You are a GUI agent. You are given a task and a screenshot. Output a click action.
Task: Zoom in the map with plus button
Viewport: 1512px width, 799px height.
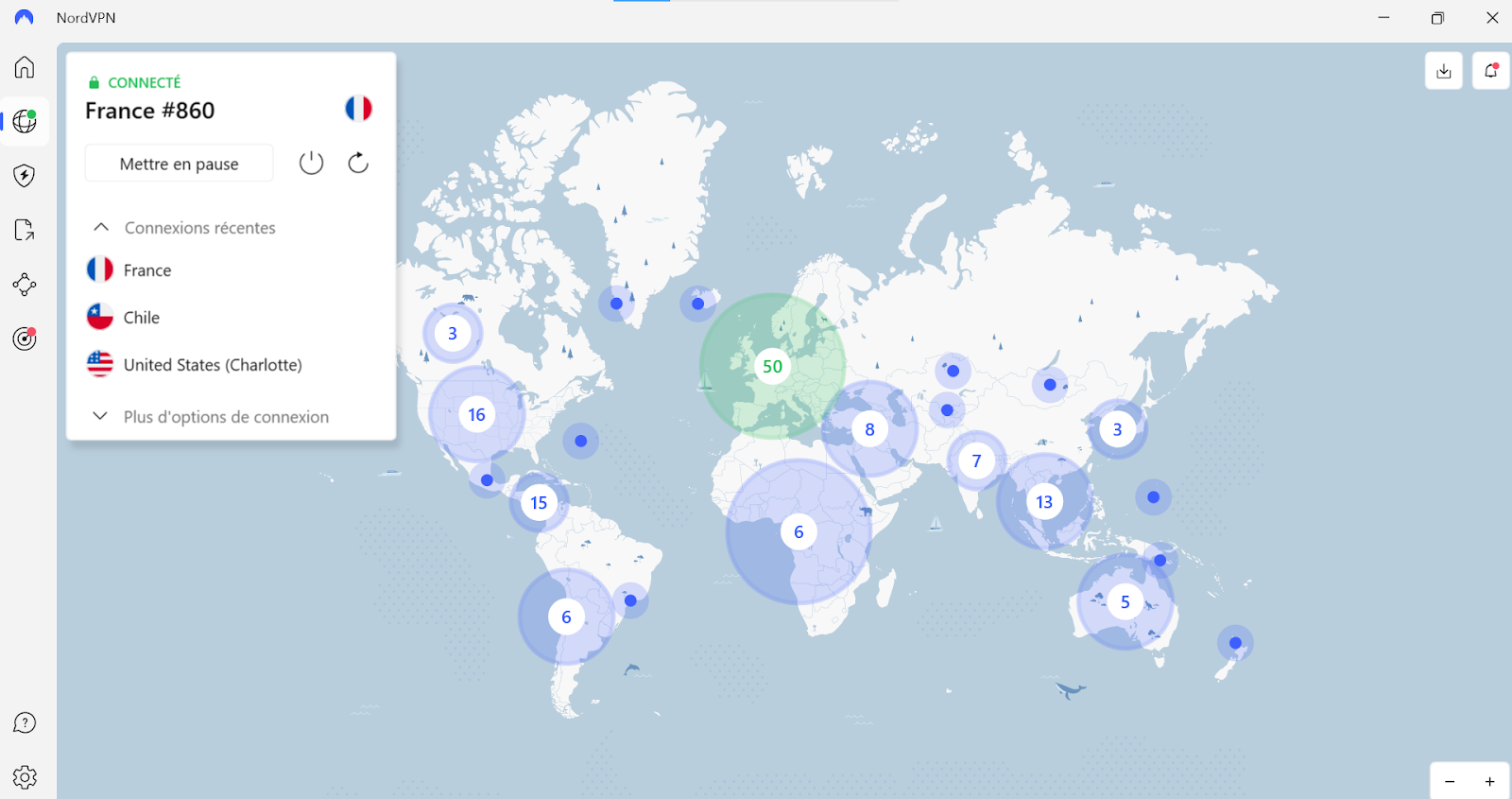tap(1489, 782)
